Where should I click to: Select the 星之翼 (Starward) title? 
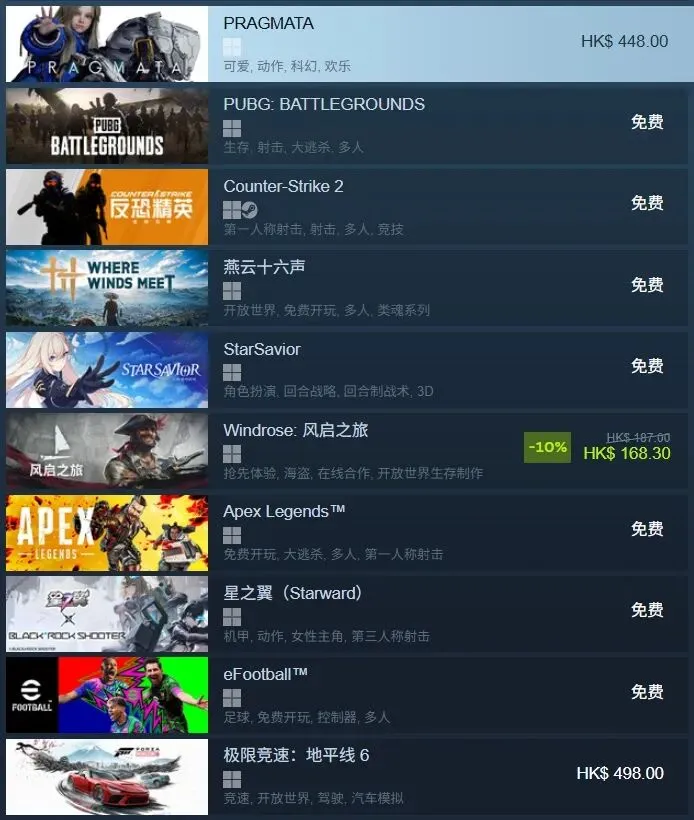pos(293,593)
